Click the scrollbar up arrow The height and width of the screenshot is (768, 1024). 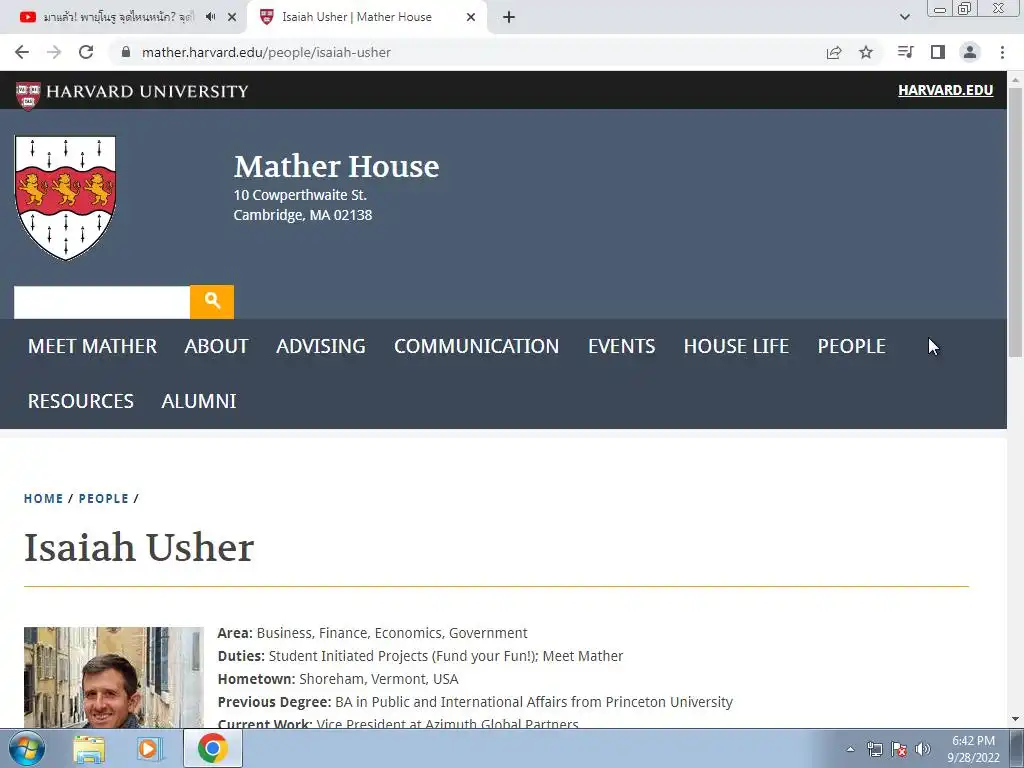tap(1015, 80)
